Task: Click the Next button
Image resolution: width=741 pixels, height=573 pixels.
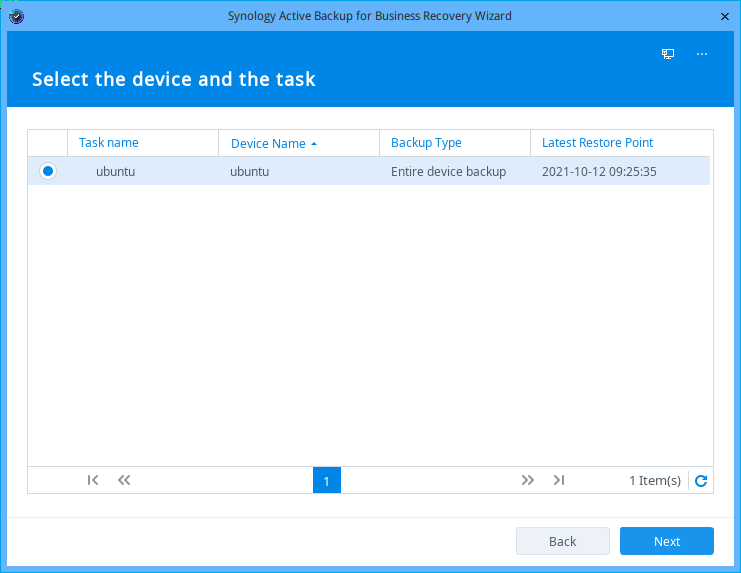Action: pyautogui.click(x=667, y=541)
